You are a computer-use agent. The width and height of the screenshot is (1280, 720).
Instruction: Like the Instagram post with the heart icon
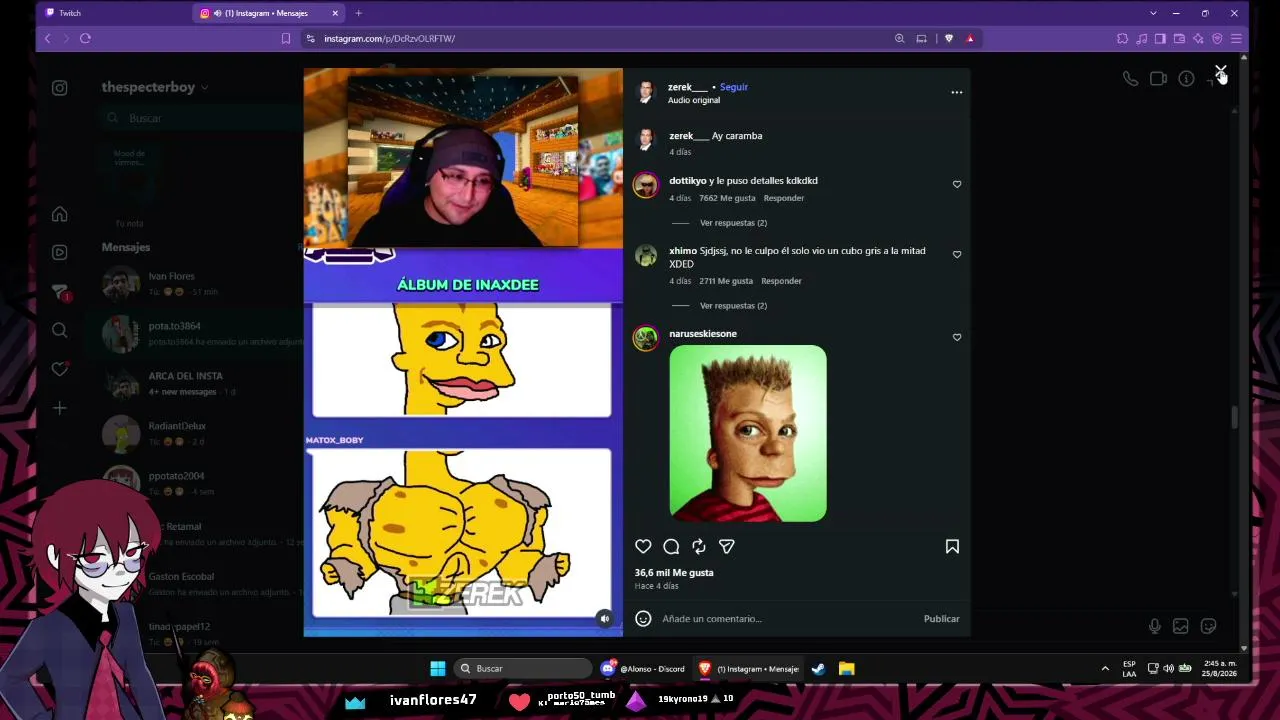click(643, 546)
